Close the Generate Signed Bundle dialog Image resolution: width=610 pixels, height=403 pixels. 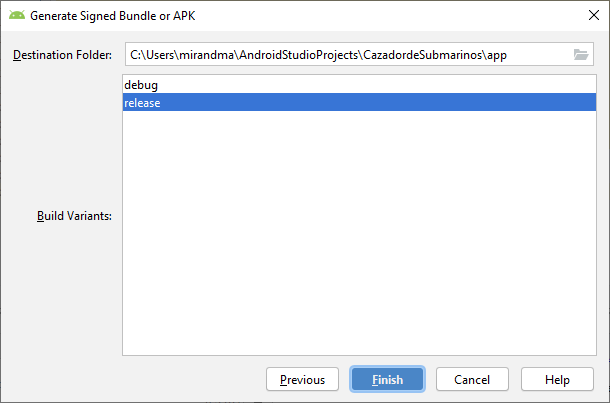pyautogui.click(x=590, y=14)
